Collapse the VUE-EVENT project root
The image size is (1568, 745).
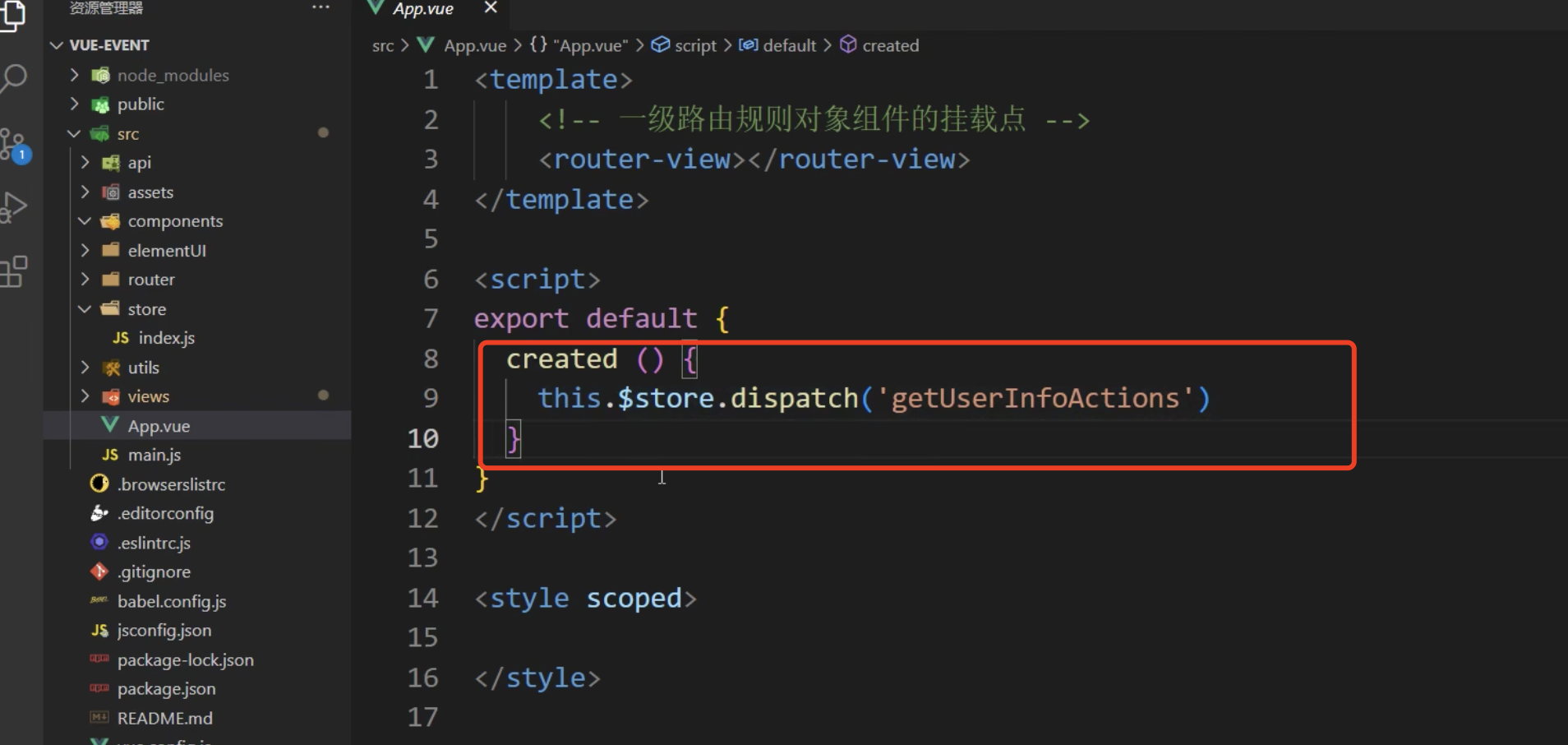point(57,45)
